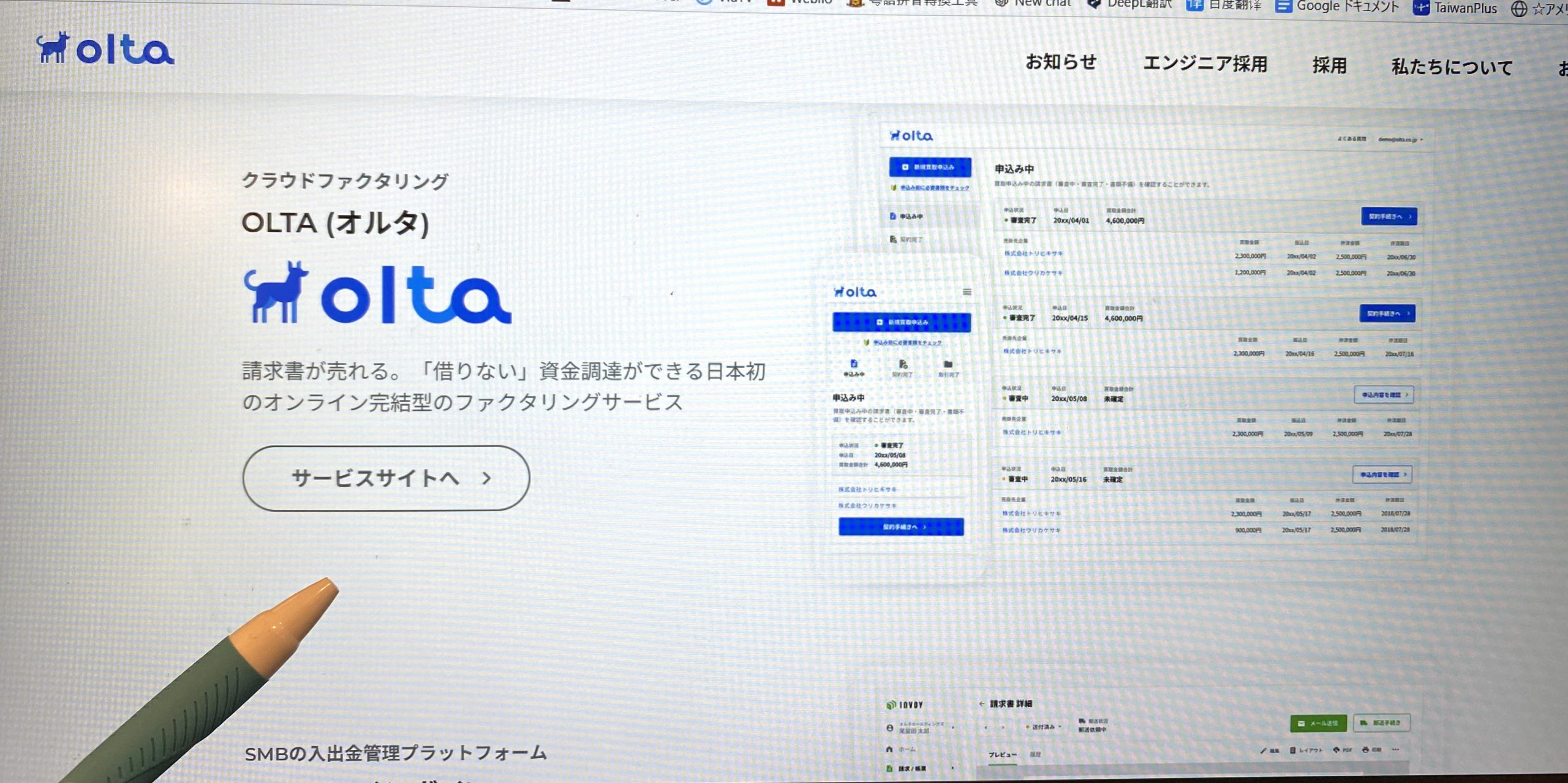Click the pencil edit icon in the INVOY toolbar
This screenshot has width=1568, height=783.
click(1264, 750)
